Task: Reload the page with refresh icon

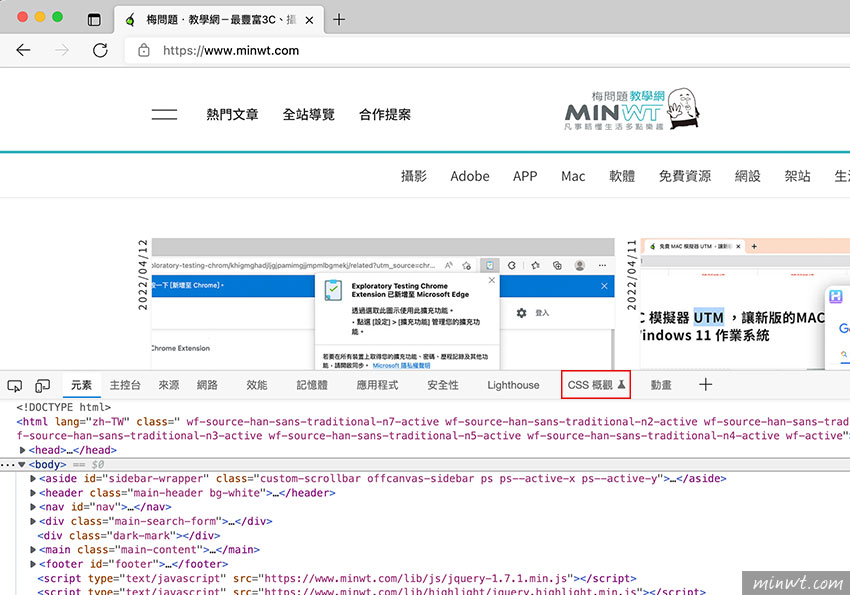Action: click(x=100, y=50)
